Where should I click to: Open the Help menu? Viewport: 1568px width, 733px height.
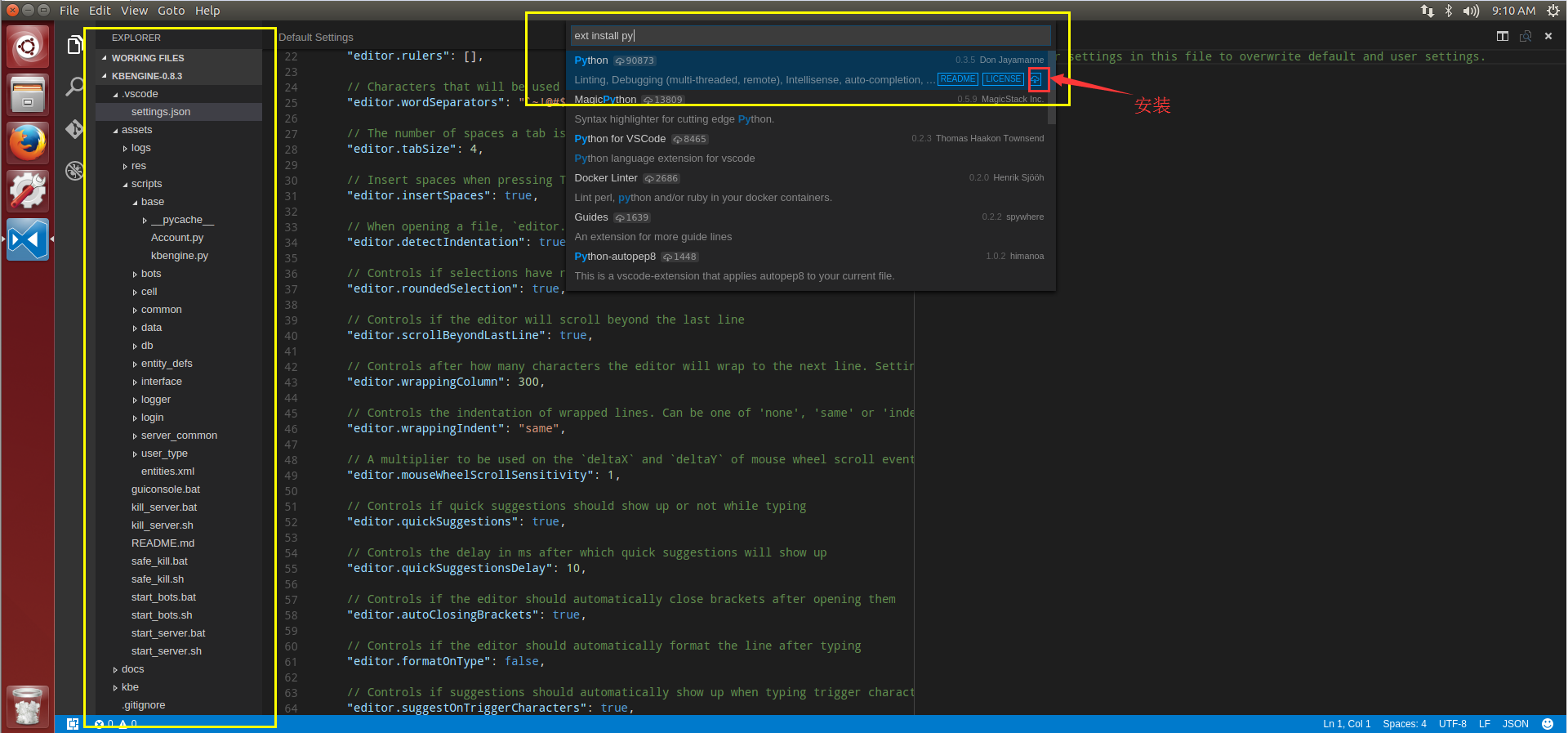click(207, 11)
